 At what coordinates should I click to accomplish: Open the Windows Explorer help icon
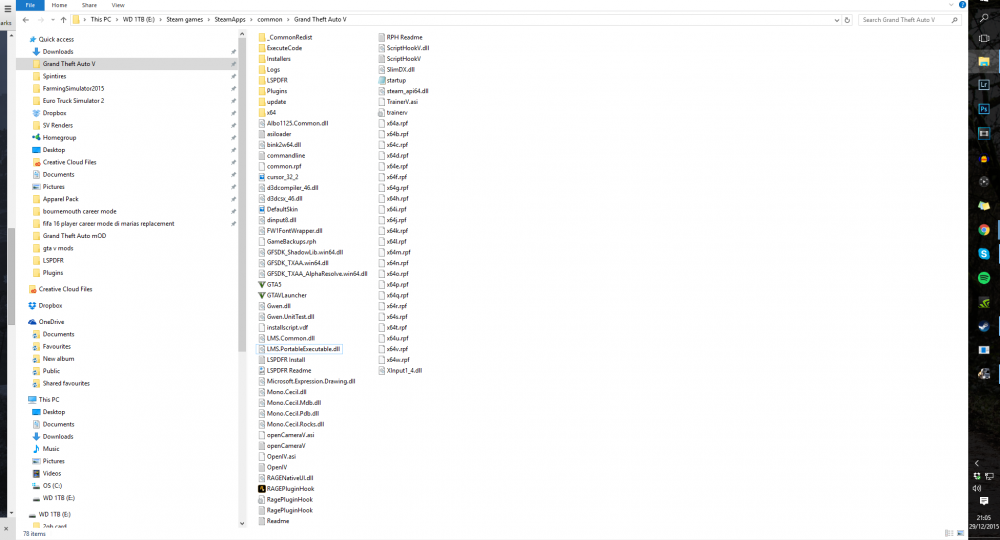(962, 5)
